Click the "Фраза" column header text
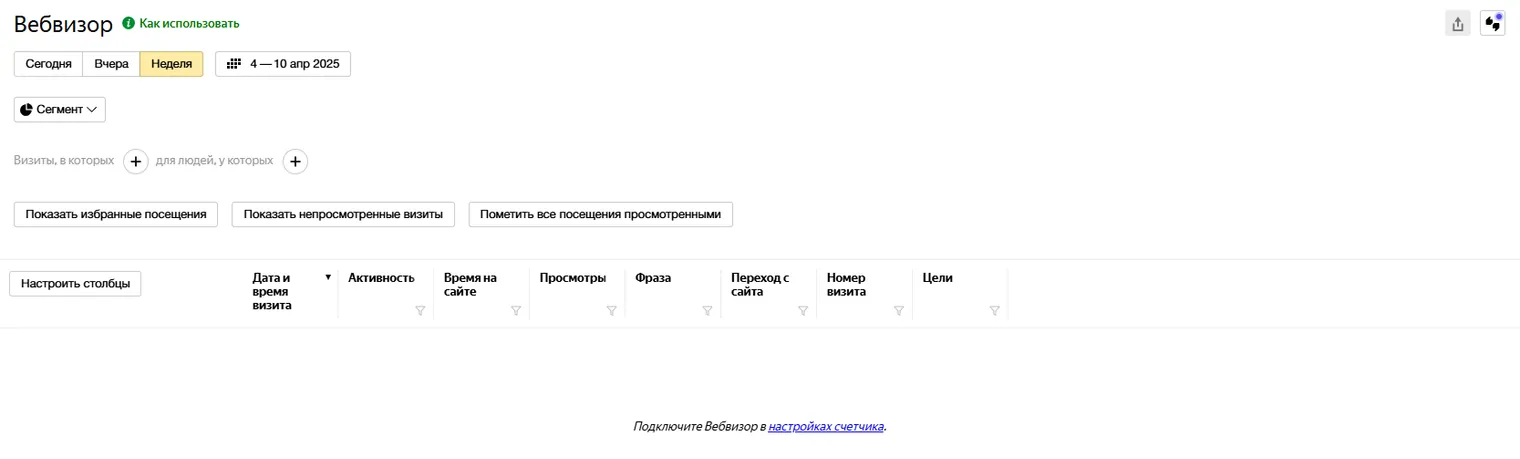1520x459 pixels. 653,278
